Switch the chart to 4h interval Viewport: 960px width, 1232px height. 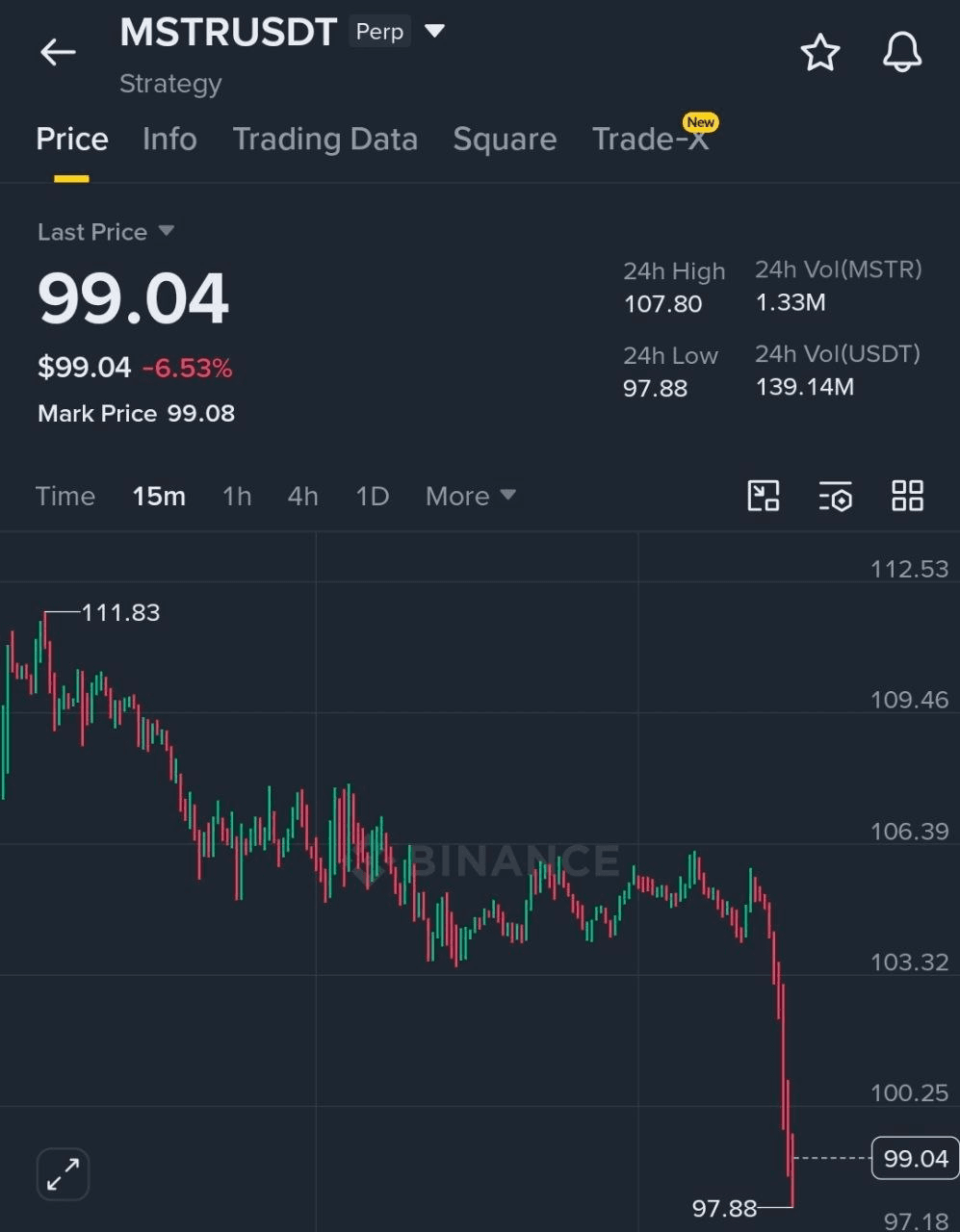coord(302,497)
